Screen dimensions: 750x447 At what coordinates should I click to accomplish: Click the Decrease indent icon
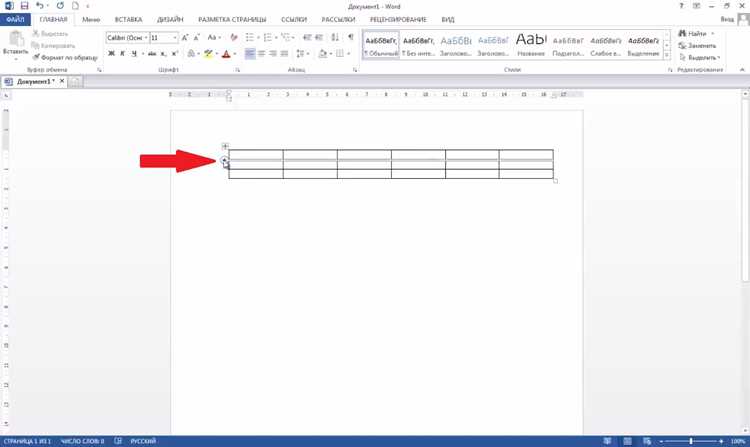tap(307, 37)
